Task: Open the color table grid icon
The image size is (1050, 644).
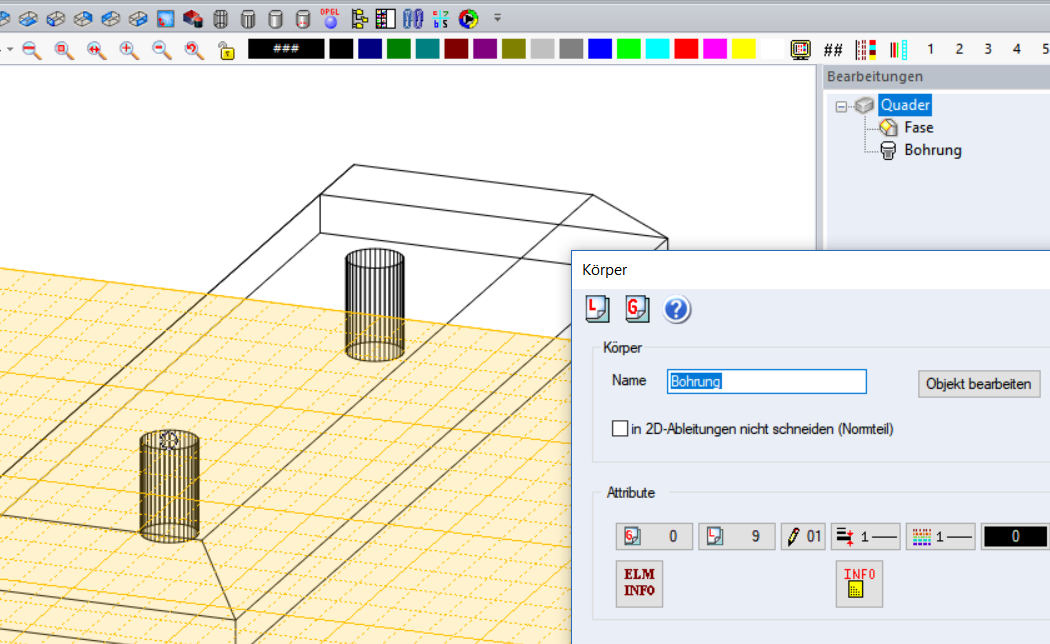Action: (x=386, y=19)
